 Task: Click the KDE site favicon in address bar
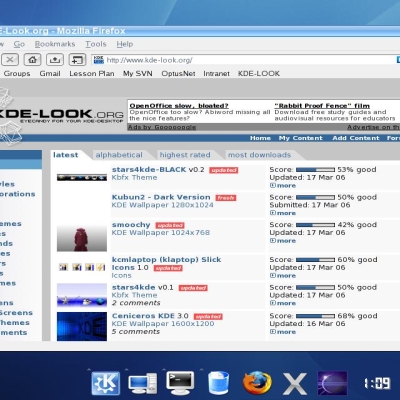coord(99,60)
